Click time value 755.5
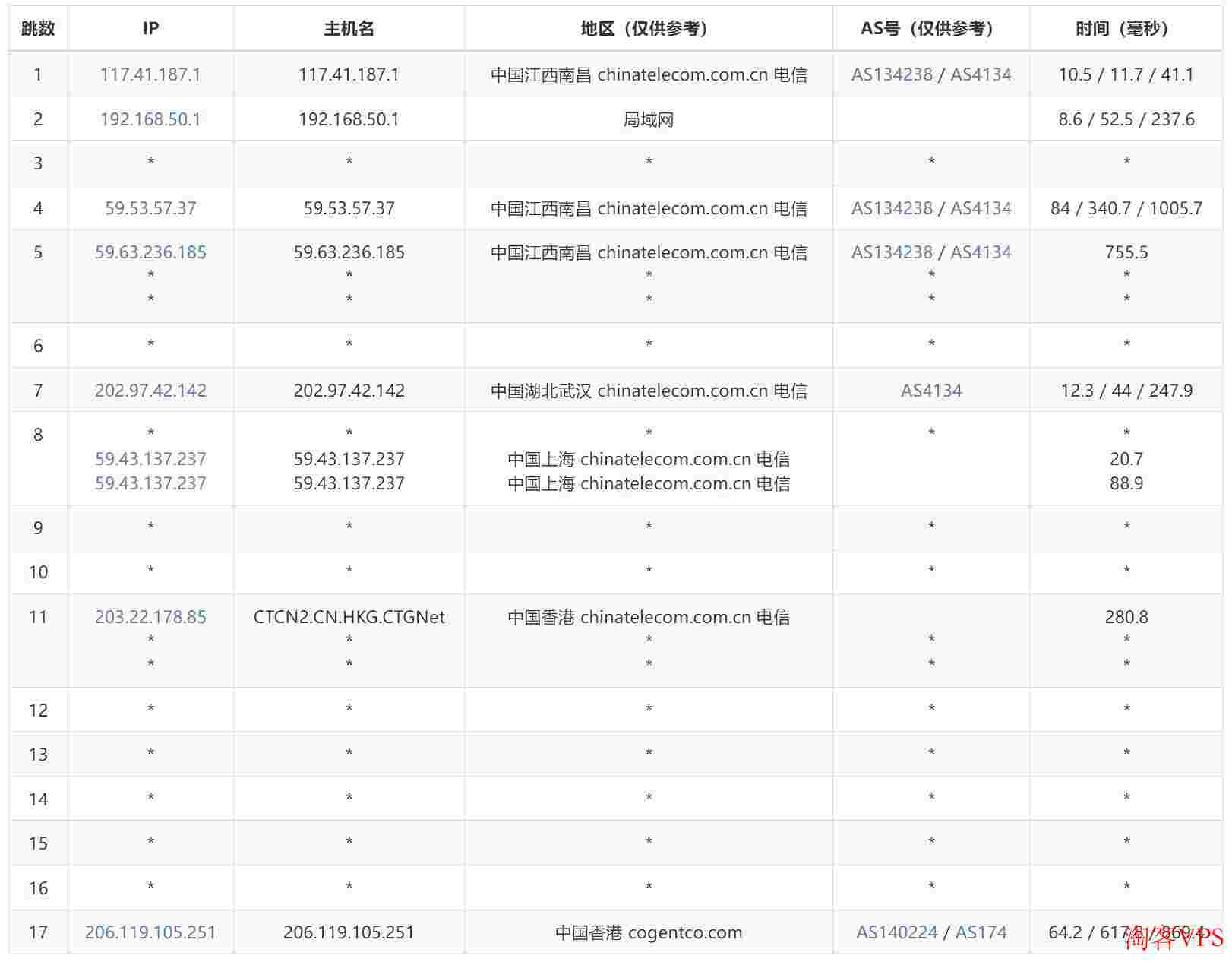Screen dimensions: 1232x962 click(x=1126, y=252)
